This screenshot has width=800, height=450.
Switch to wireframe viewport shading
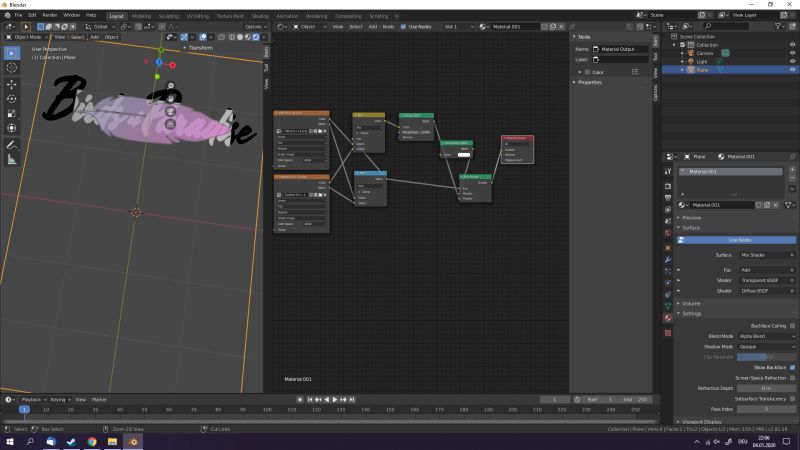(x=232, y=37)
